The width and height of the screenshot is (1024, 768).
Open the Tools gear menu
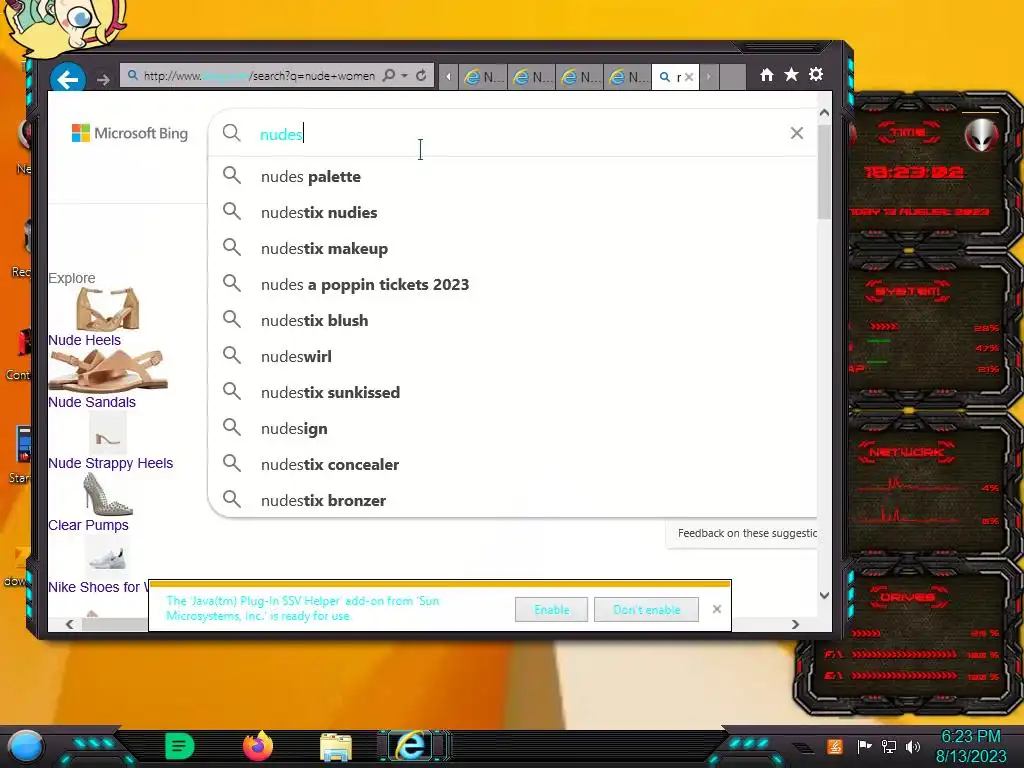816,74
